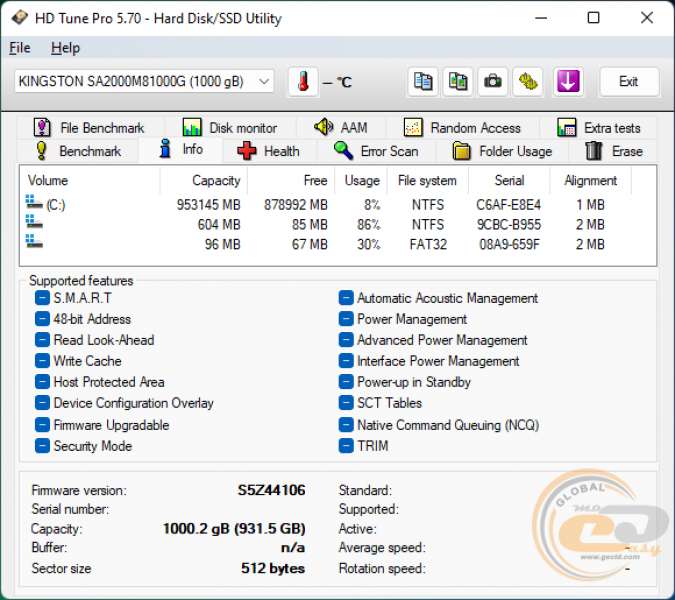Click the Capacity column header
Viewport: 675px width, 600px height.
204,180
